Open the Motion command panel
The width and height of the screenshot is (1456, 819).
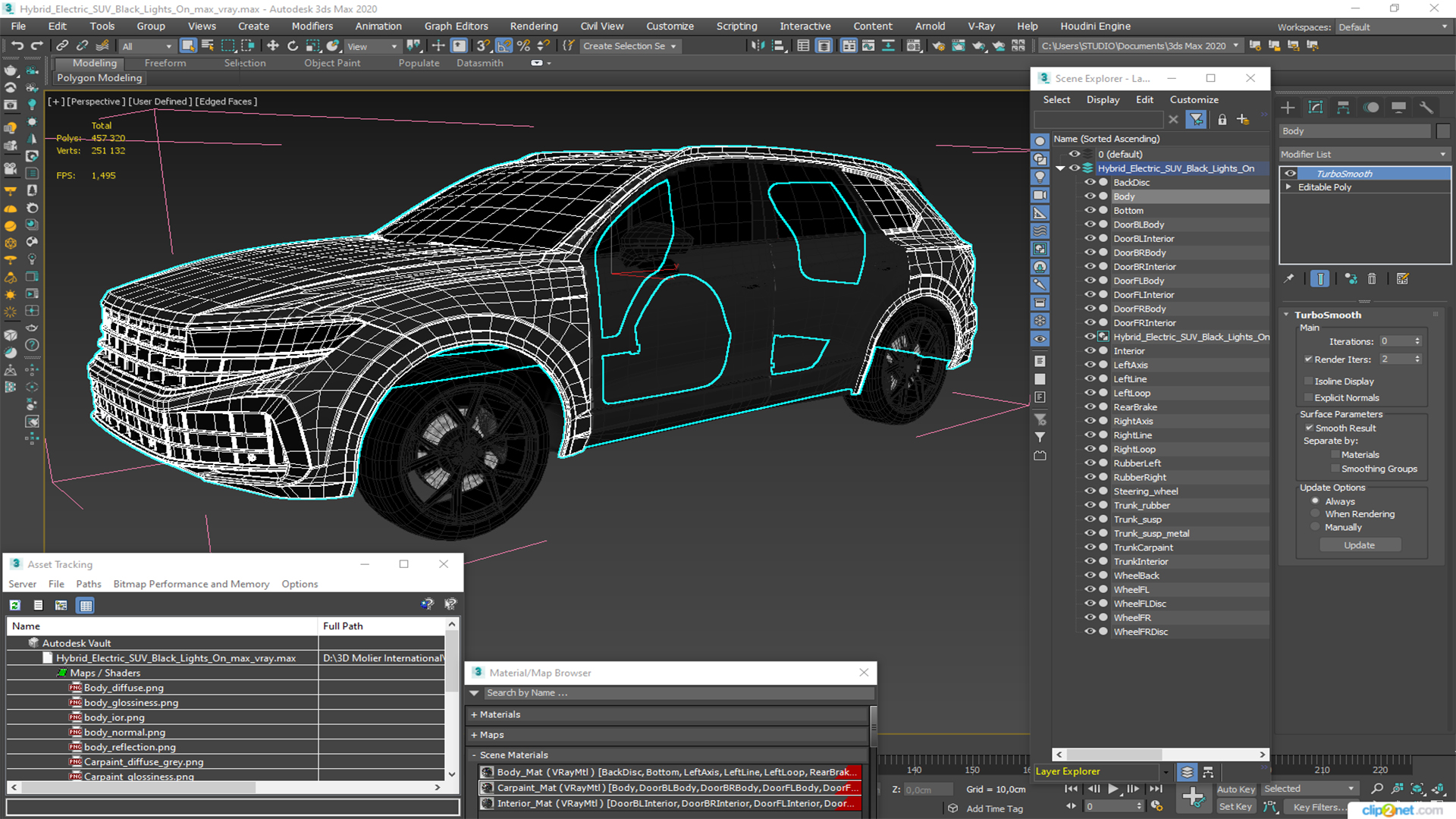(1371, 108)
